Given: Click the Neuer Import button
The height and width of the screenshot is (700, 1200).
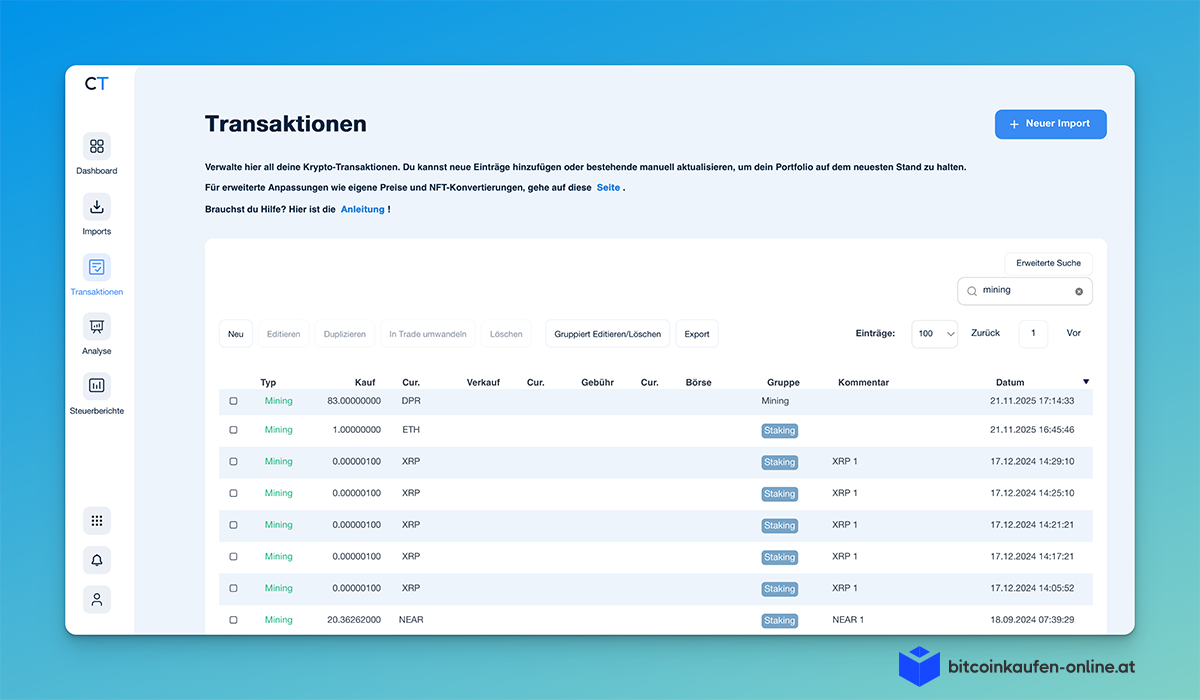Looking at the screenshot, I should [x=1050, y=124].
